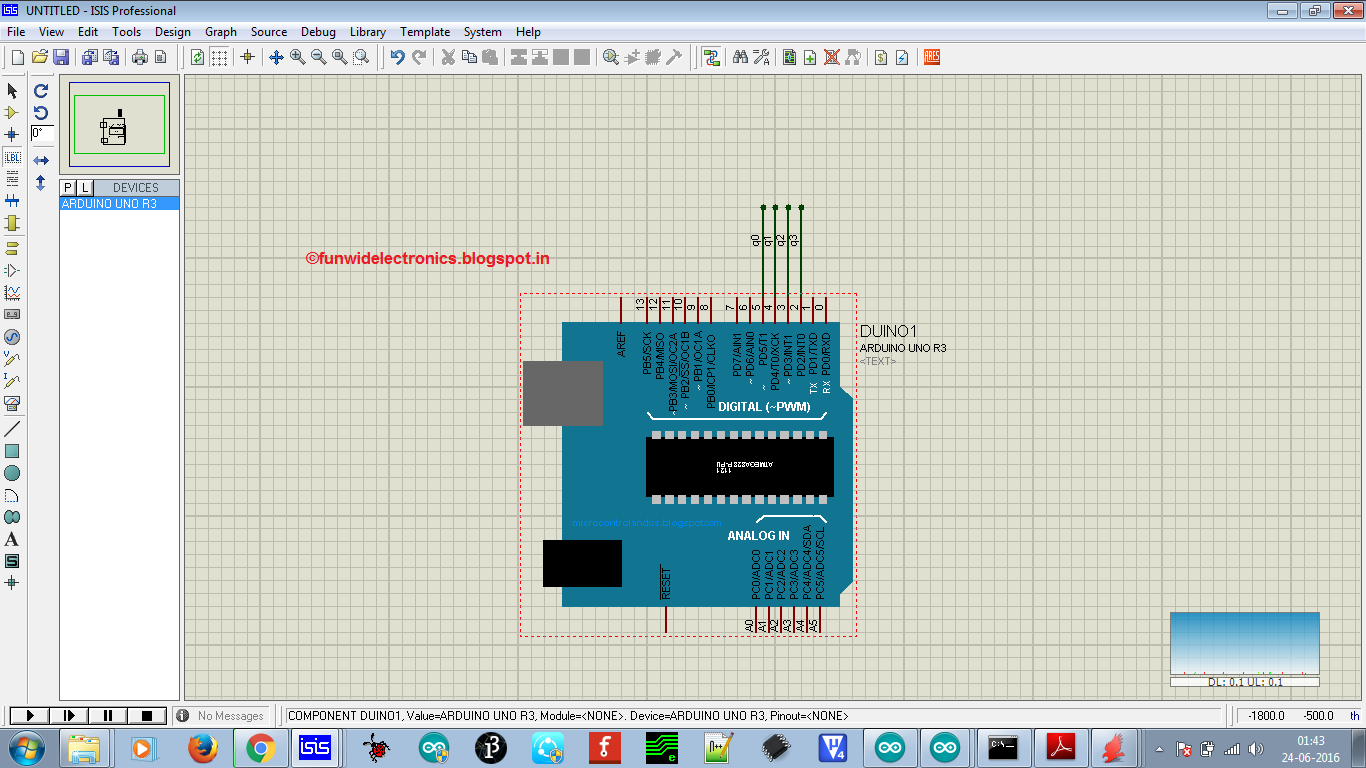Open the Debug menu
Viewport: 1366px width, 768px height.
318,32
